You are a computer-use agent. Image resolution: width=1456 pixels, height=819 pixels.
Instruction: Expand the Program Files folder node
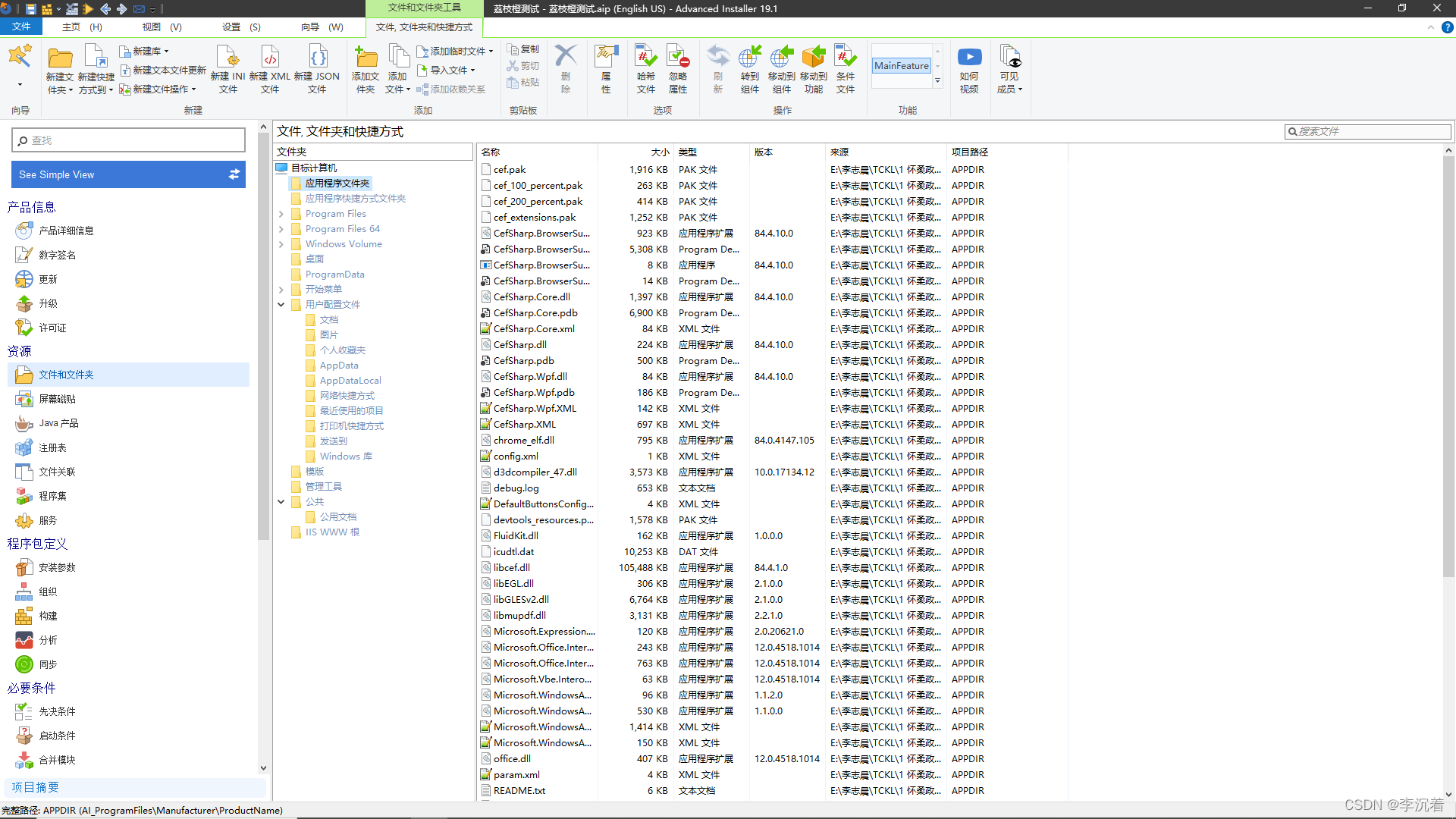coord(281,214)
